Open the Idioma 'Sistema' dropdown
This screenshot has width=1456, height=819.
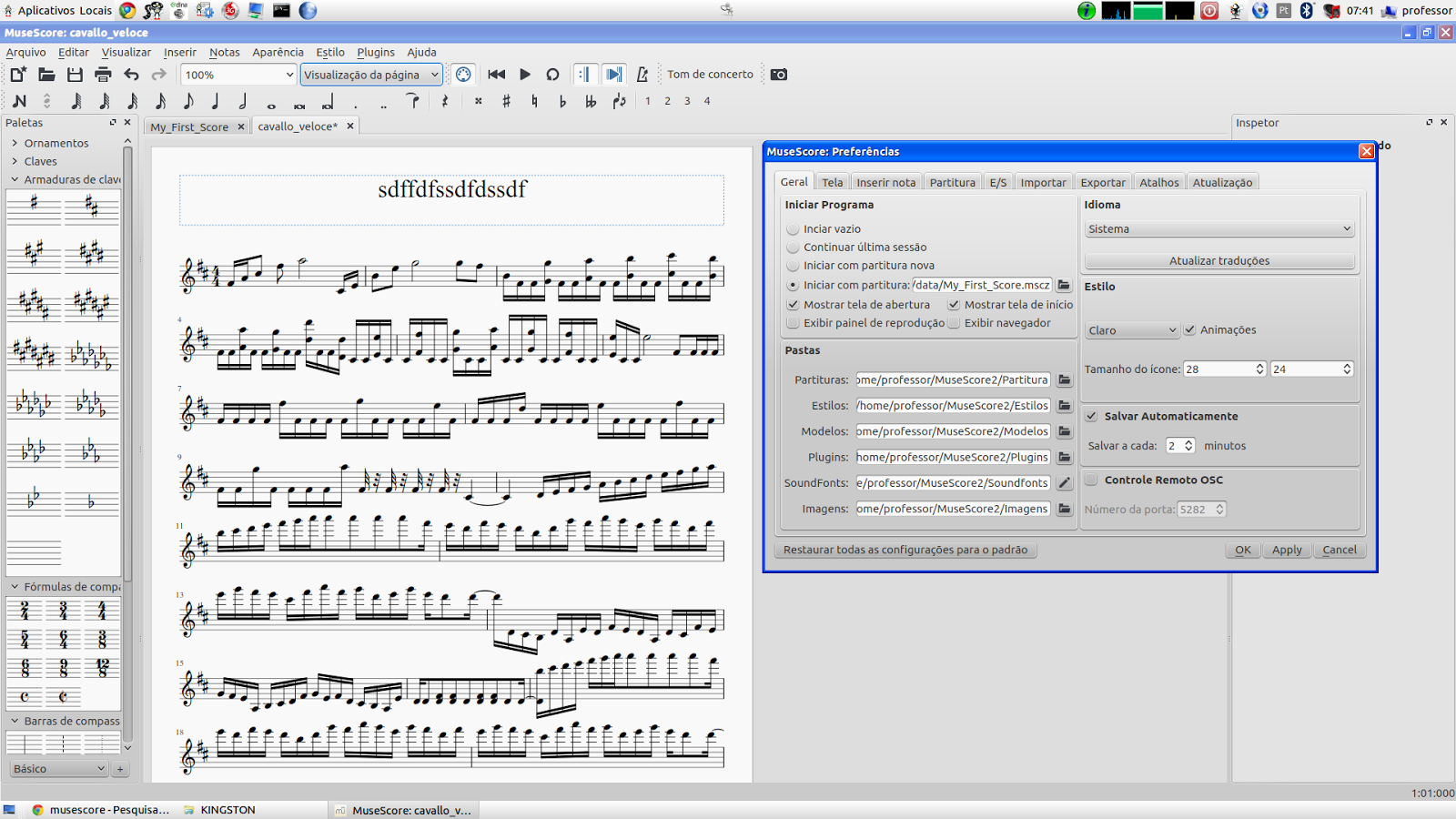click(x=1219, y=228)
